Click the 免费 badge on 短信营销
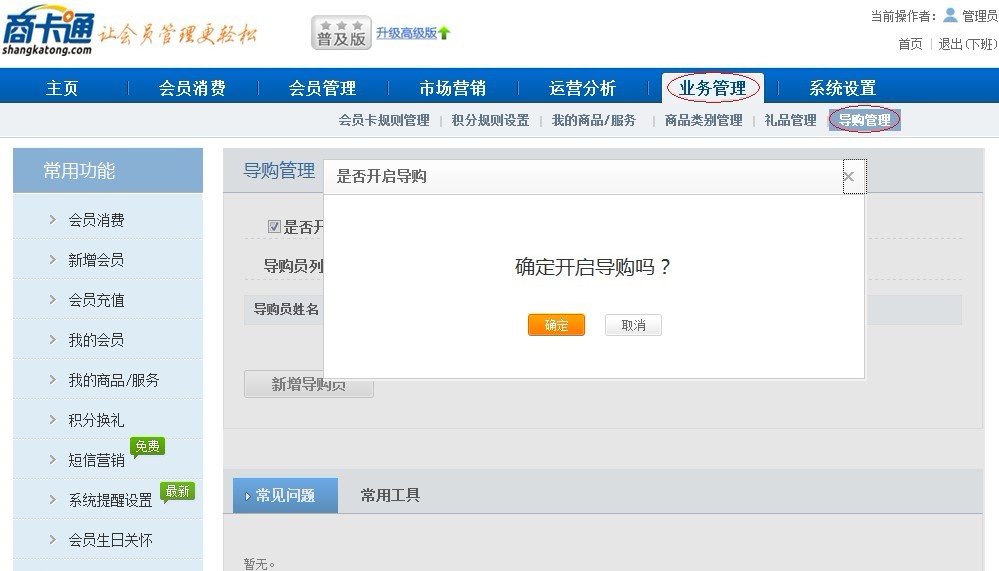Screen dimensions: 999x571 [148, 446]
